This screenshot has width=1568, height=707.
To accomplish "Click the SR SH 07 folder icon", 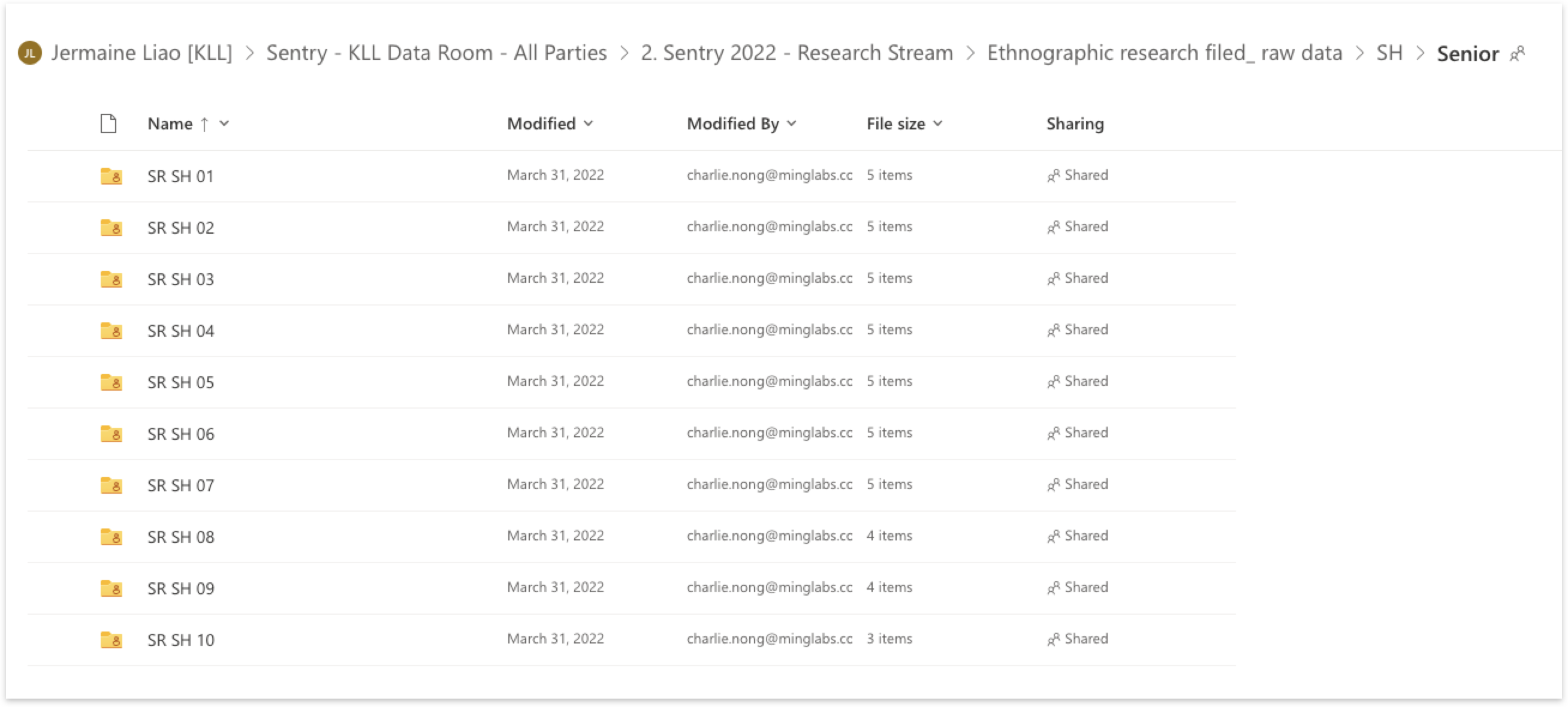I will (x=111, y=485).
